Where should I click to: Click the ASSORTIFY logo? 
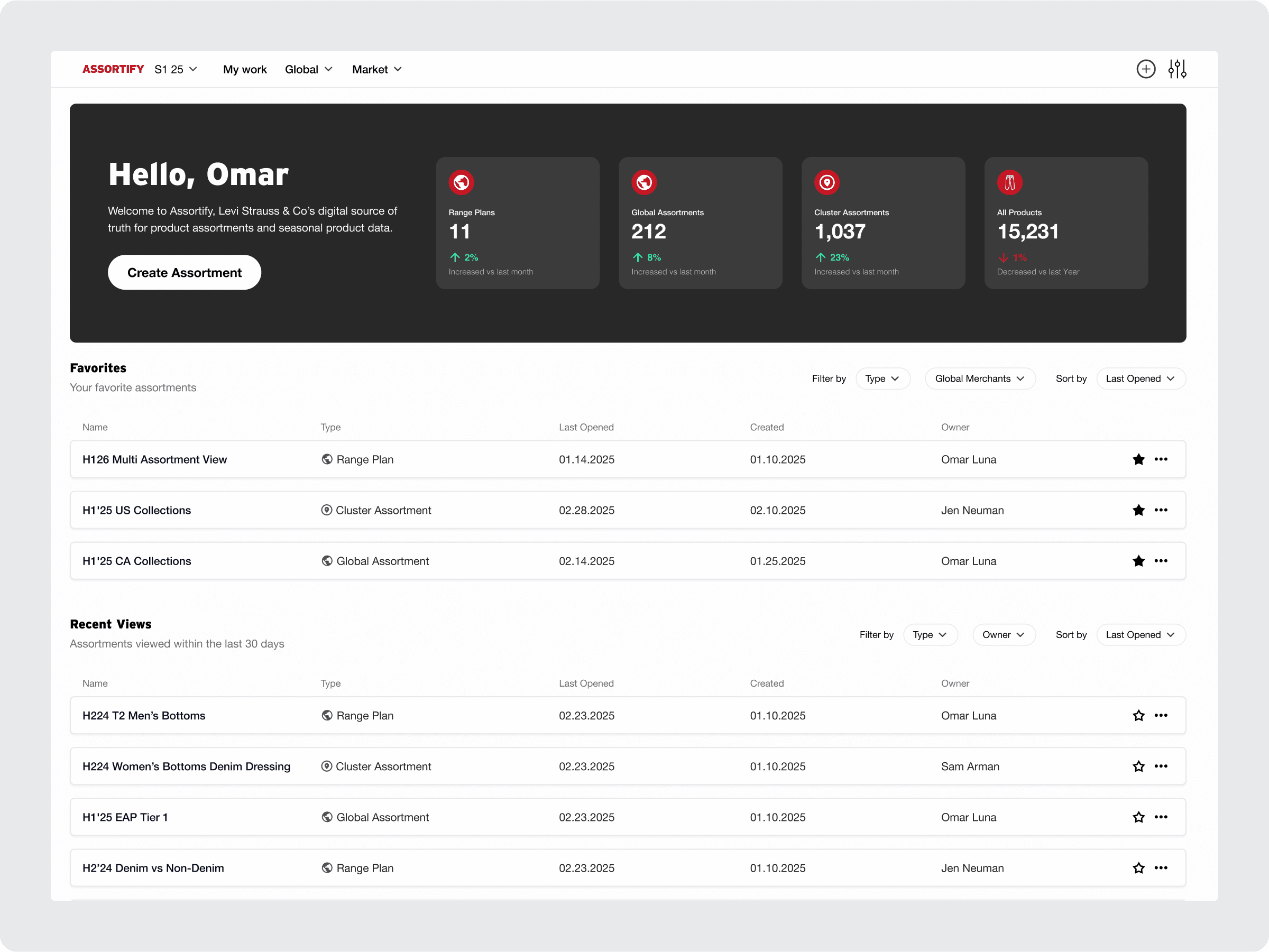pyautogui.click(x=113, y=69)
